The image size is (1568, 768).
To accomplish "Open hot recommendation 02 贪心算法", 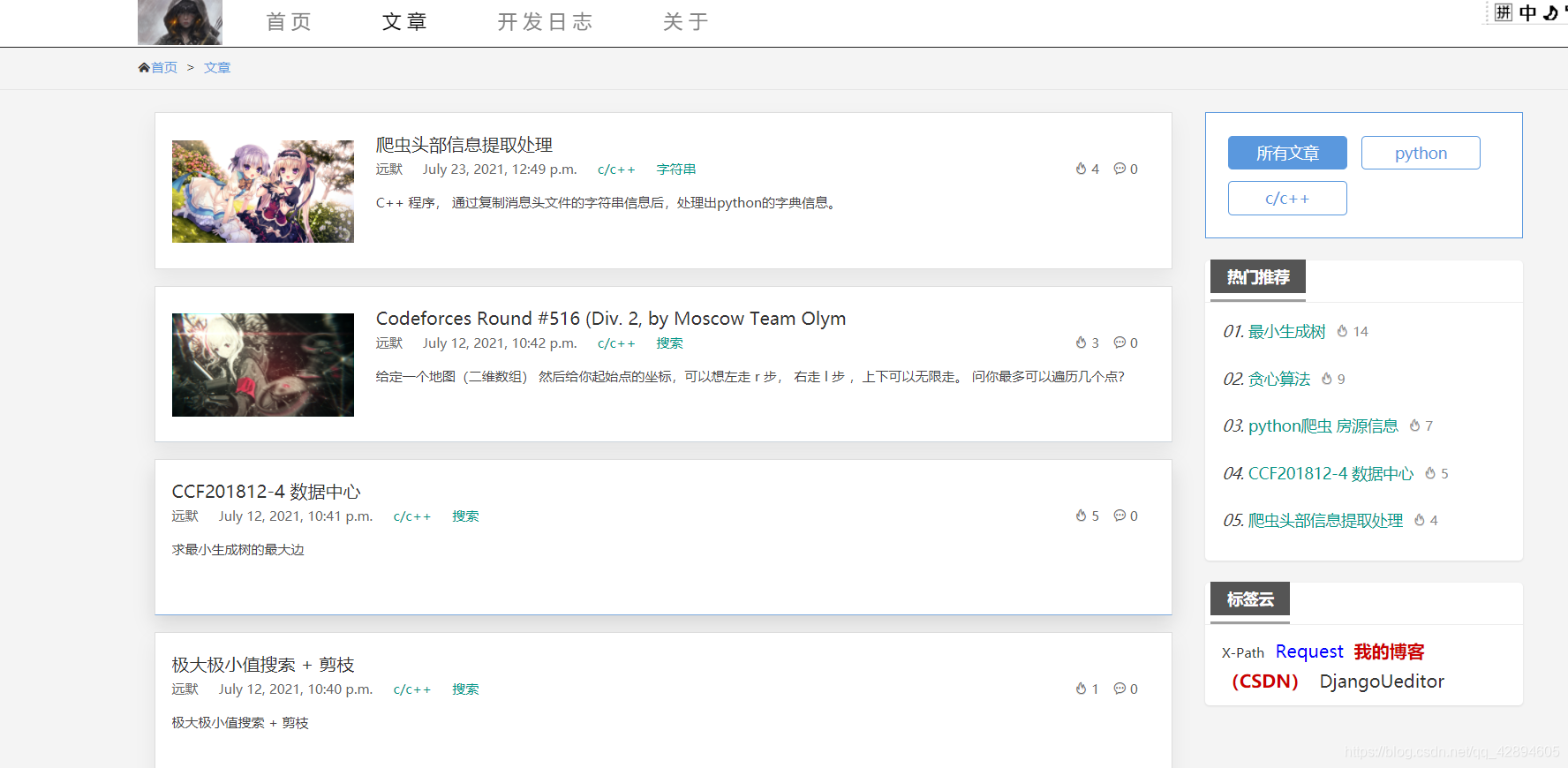I will click(1279, 380).
